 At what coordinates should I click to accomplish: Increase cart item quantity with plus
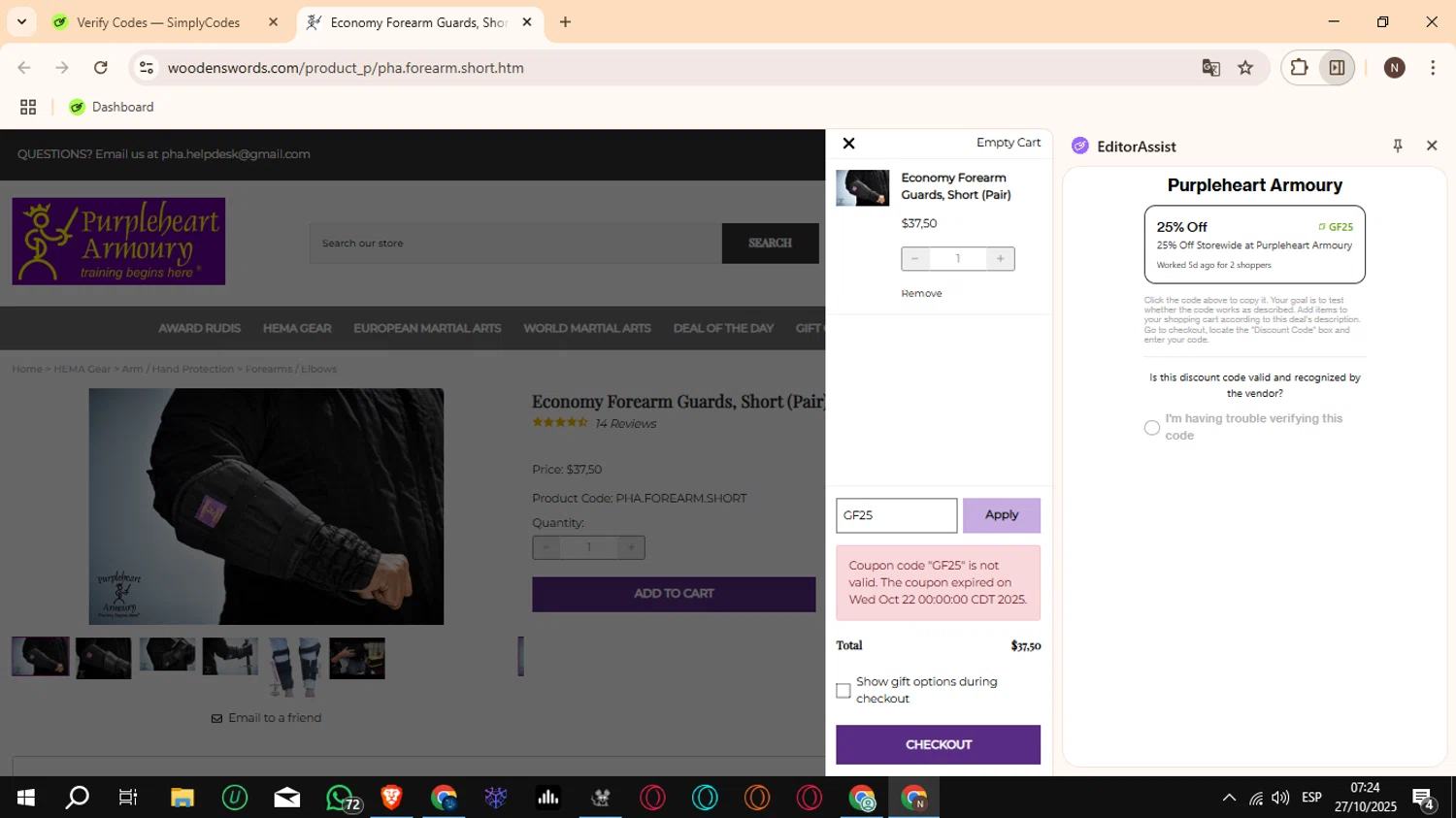click(x=1001, y=259)
